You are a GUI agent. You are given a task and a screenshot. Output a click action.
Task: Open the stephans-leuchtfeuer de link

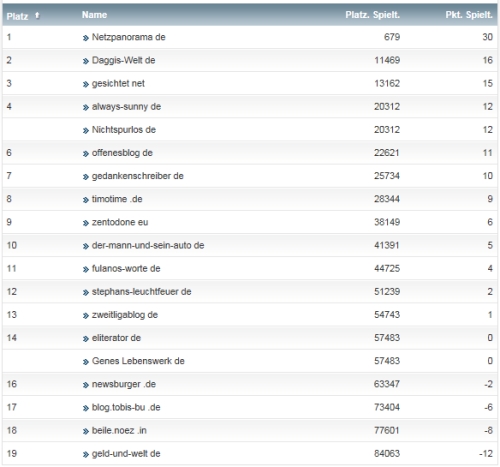(x=141, y=292)
